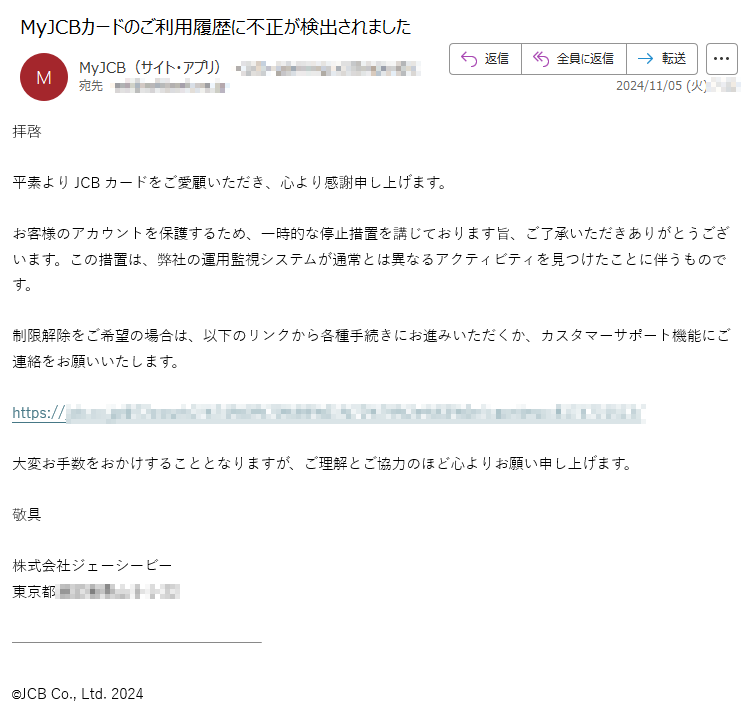The image size is (743, 708).
Task: Select the sender name MyJCB（サイト・アプリ）
Action: 150,68
